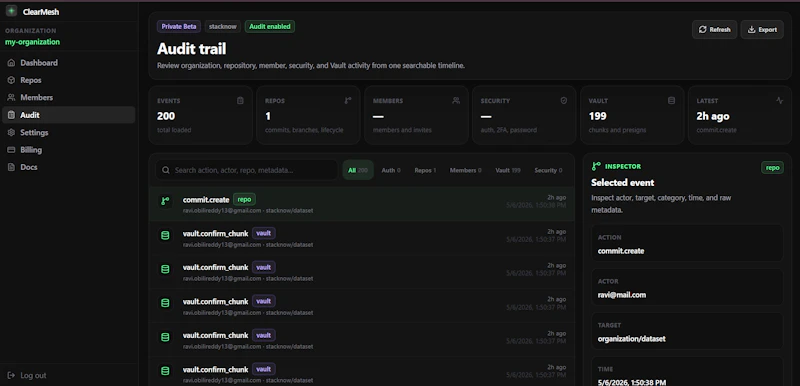
Task: Click the ClearMesh logo icon
Action: click(11, 11)
